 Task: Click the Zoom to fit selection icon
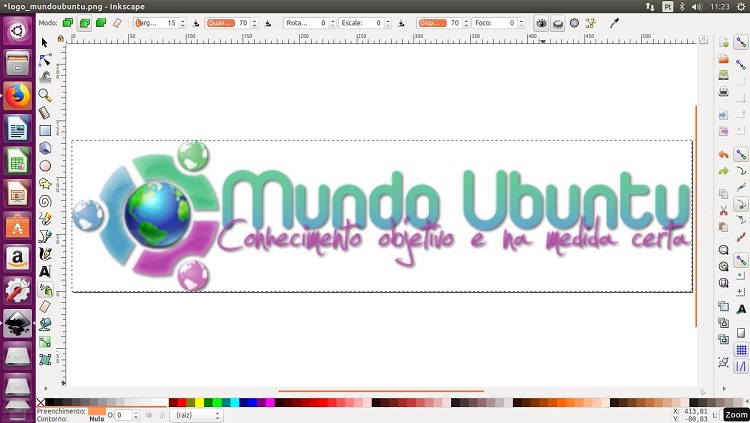[723, 250]
